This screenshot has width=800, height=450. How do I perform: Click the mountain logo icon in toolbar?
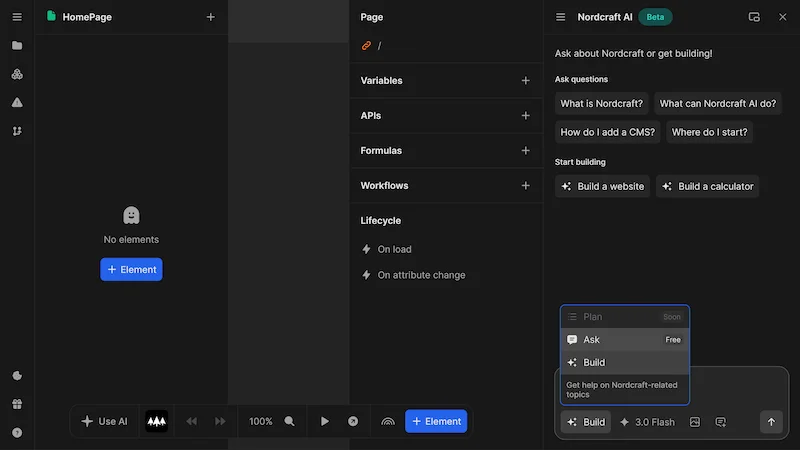point(157,421)
